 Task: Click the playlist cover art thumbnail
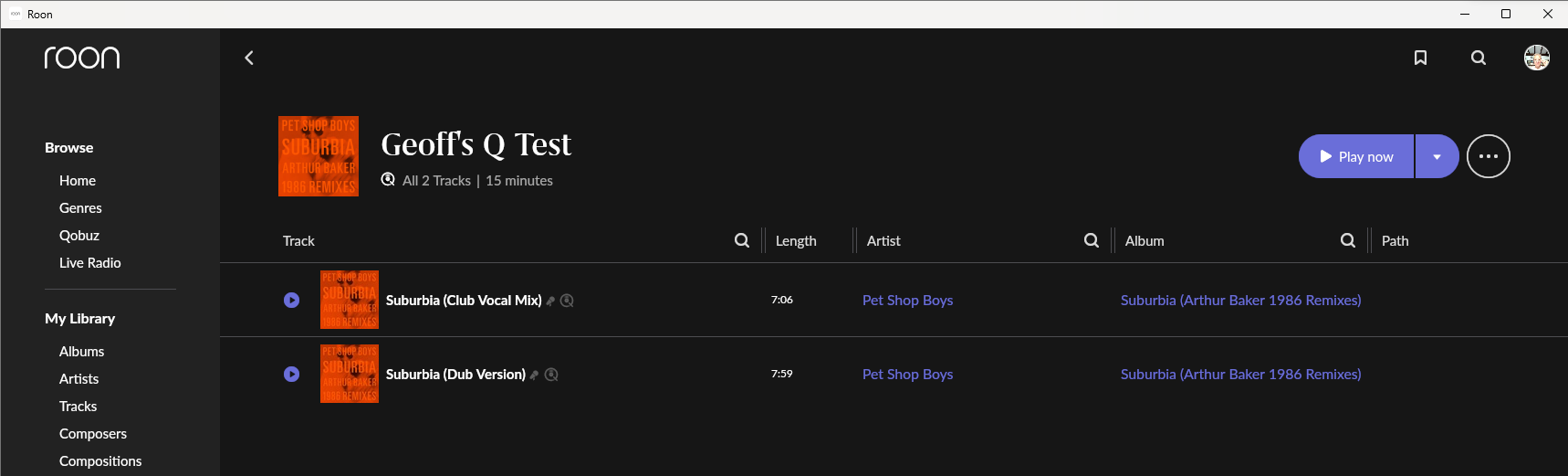[x=319, y=156]
